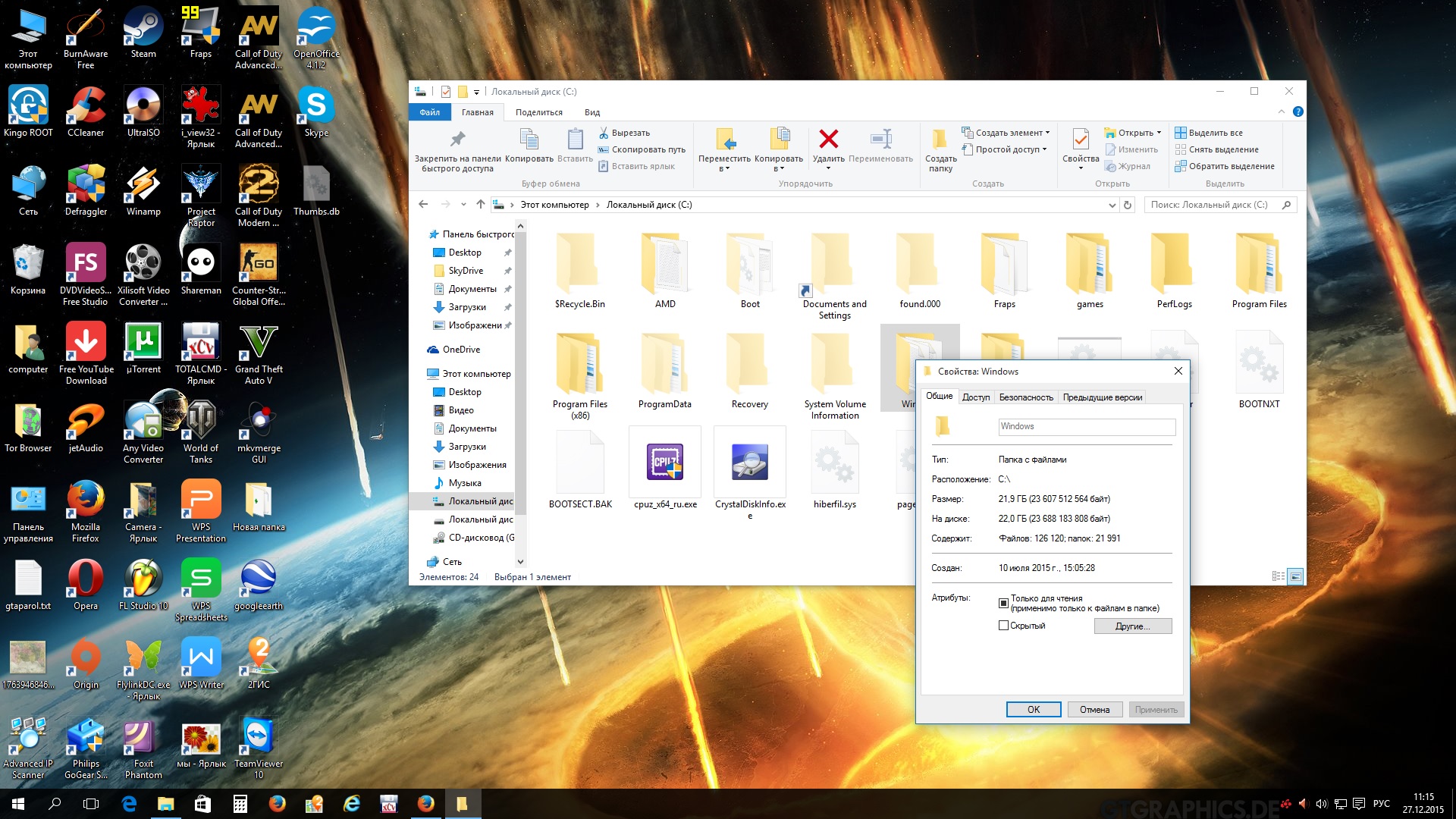
Task: Click the Properties (Свойства) ribbon icon
Action: point(1080,140)
